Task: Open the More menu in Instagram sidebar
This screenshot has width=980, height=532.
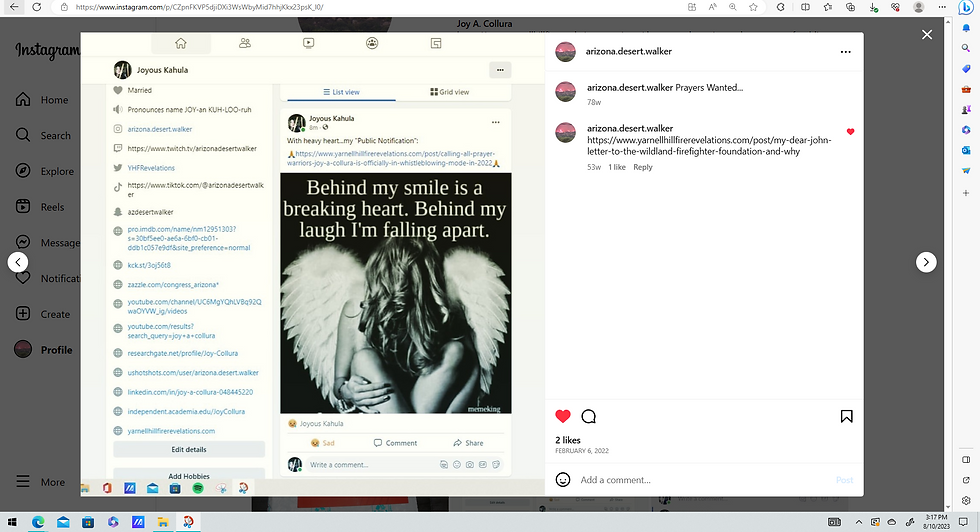Action: pyautogui.click(x=40, y=481)
